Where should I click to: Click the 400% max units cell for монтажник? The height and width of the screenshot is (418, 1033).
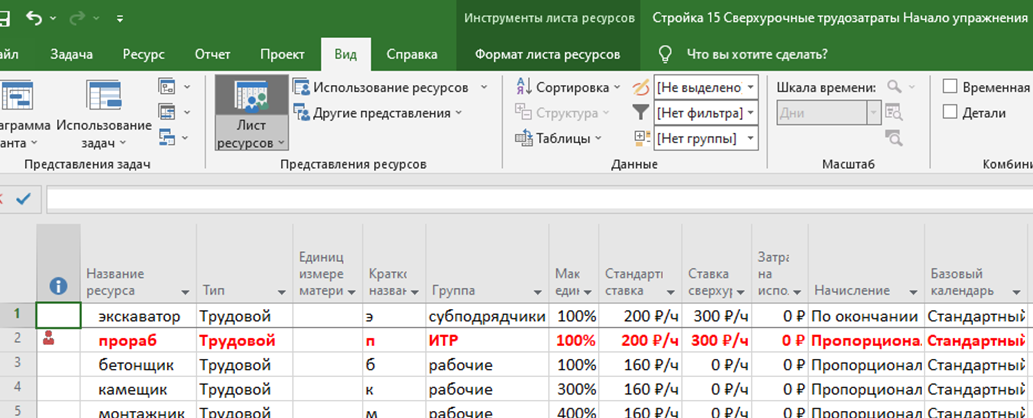click(575, 411)
